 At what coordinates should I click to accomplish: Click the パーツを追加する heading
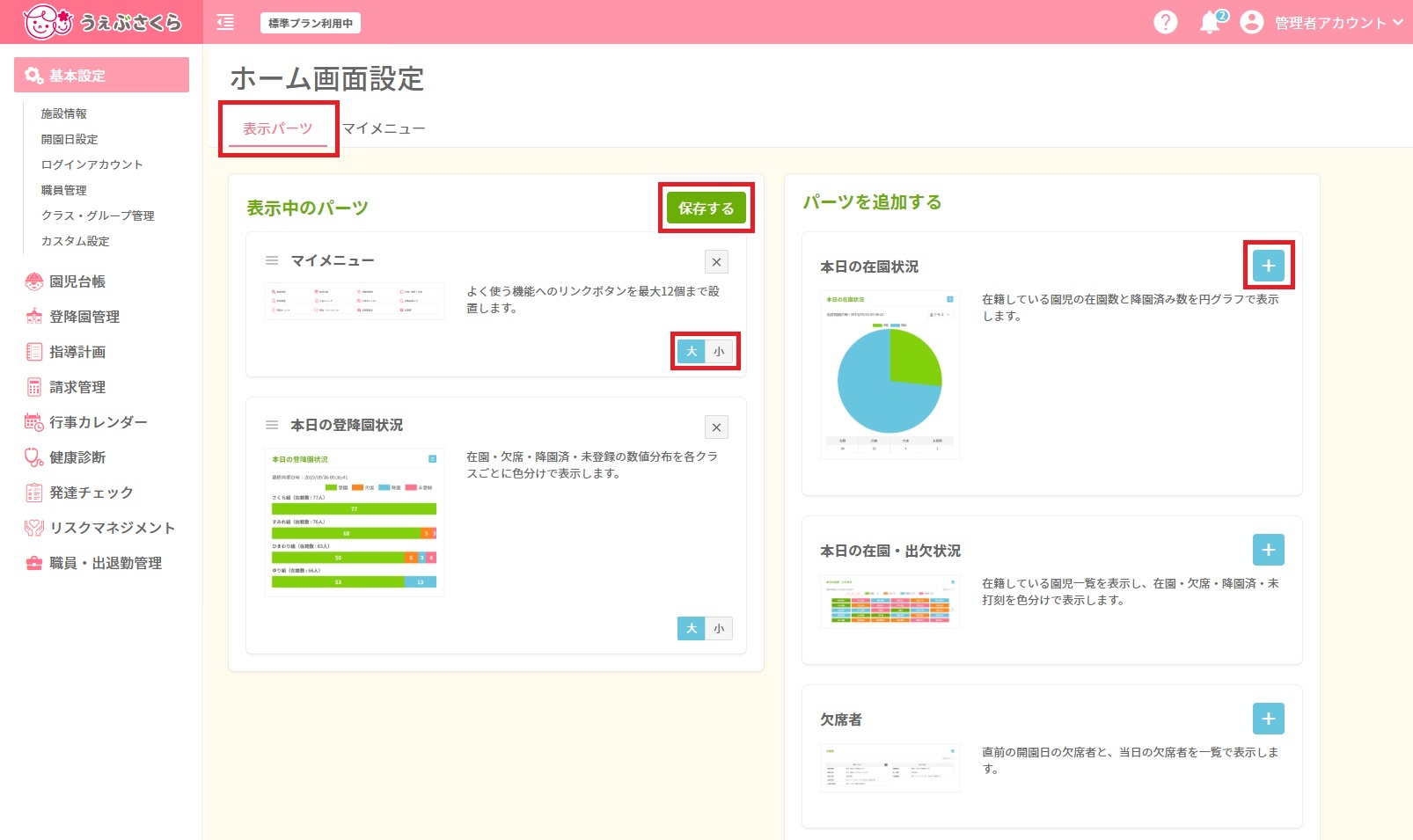point(872,202)
